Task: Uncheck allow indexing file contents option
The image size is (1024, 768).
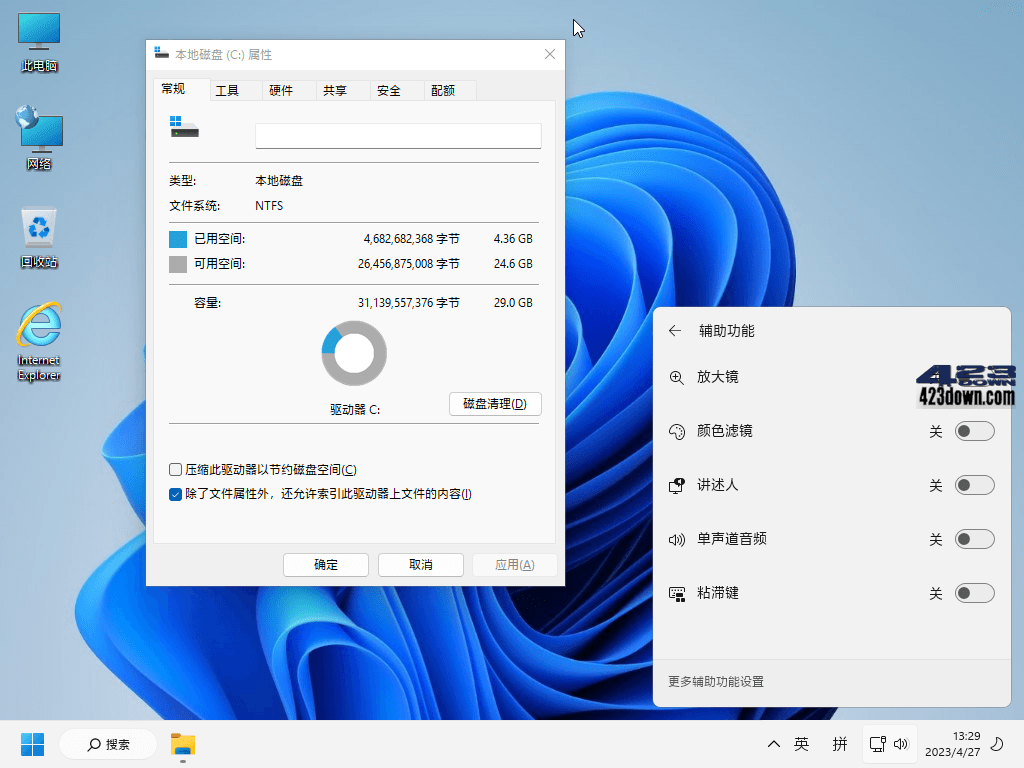Action: [175, 494]
